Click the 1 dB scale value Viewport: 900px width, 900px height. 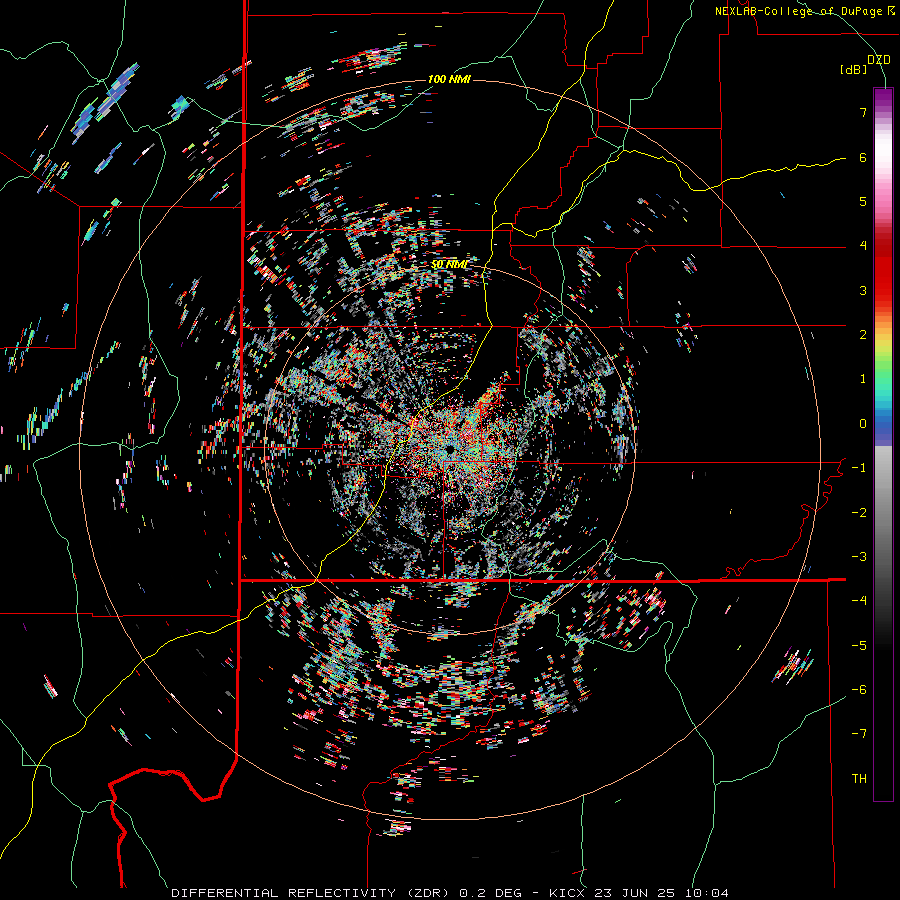(x=863, y=379)
